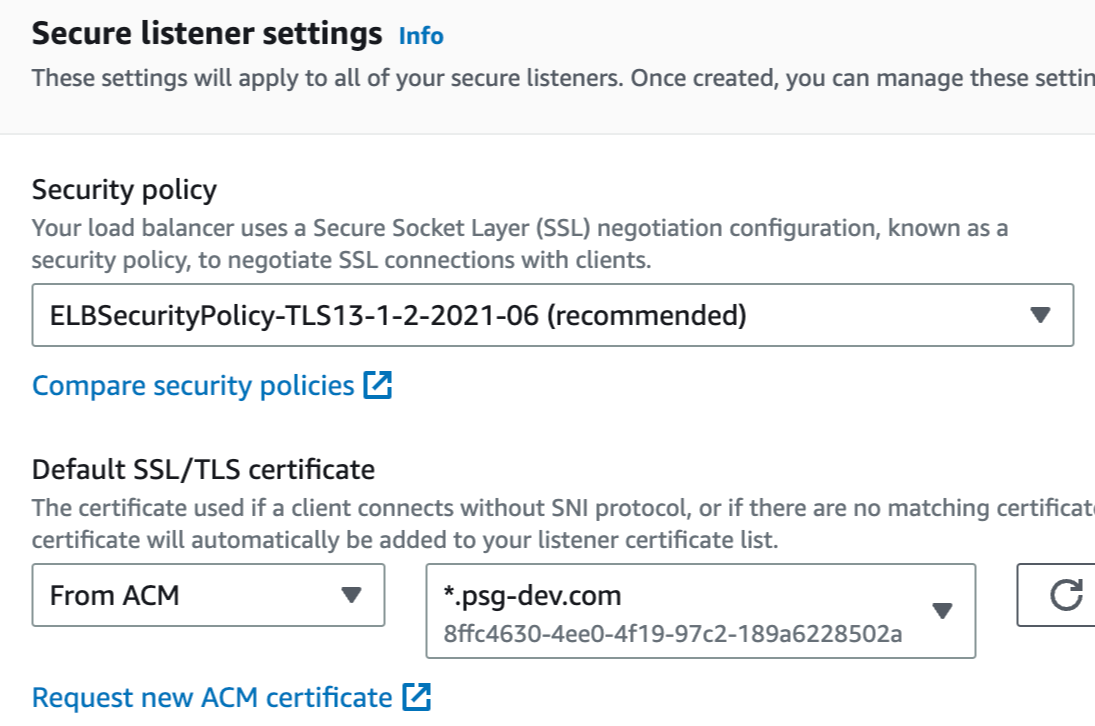Click the arrow on the *.psg-dev.com selector
The image size is (1095, 726).
[941, 611]
